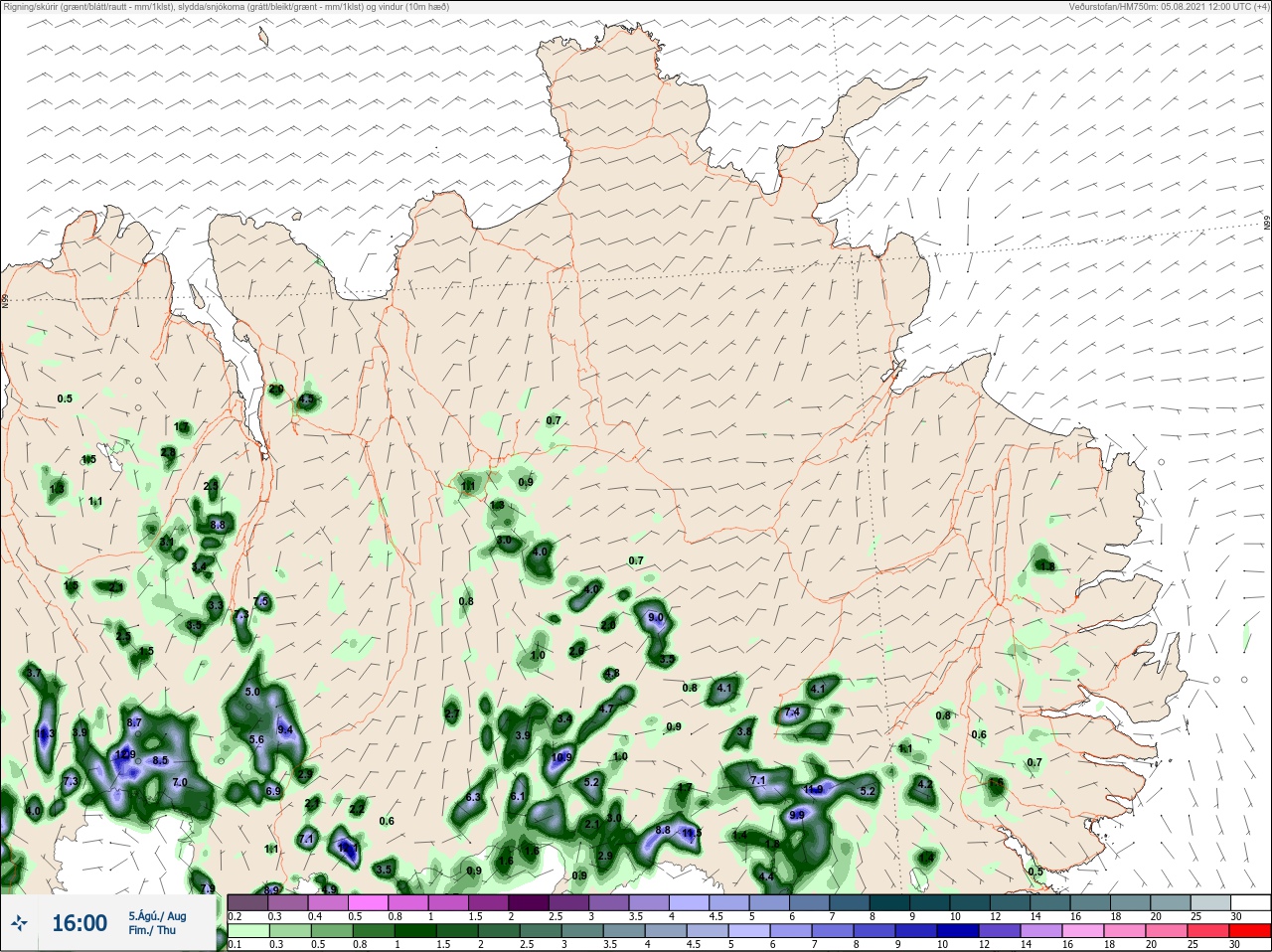Click the 4.7 precipitation value on the map

pos(605,710)
